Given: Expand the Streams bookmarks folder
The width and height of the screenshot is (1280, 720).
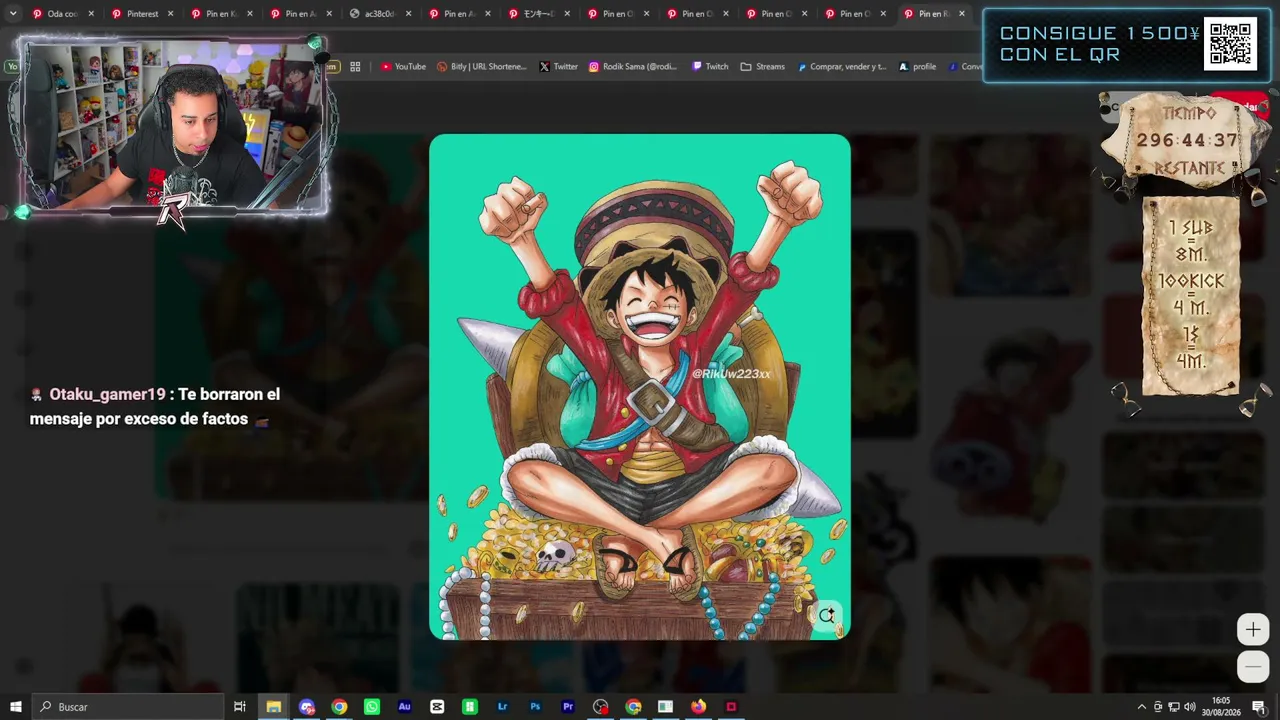Looking at the screenshot, I should (x=763, y=67).
